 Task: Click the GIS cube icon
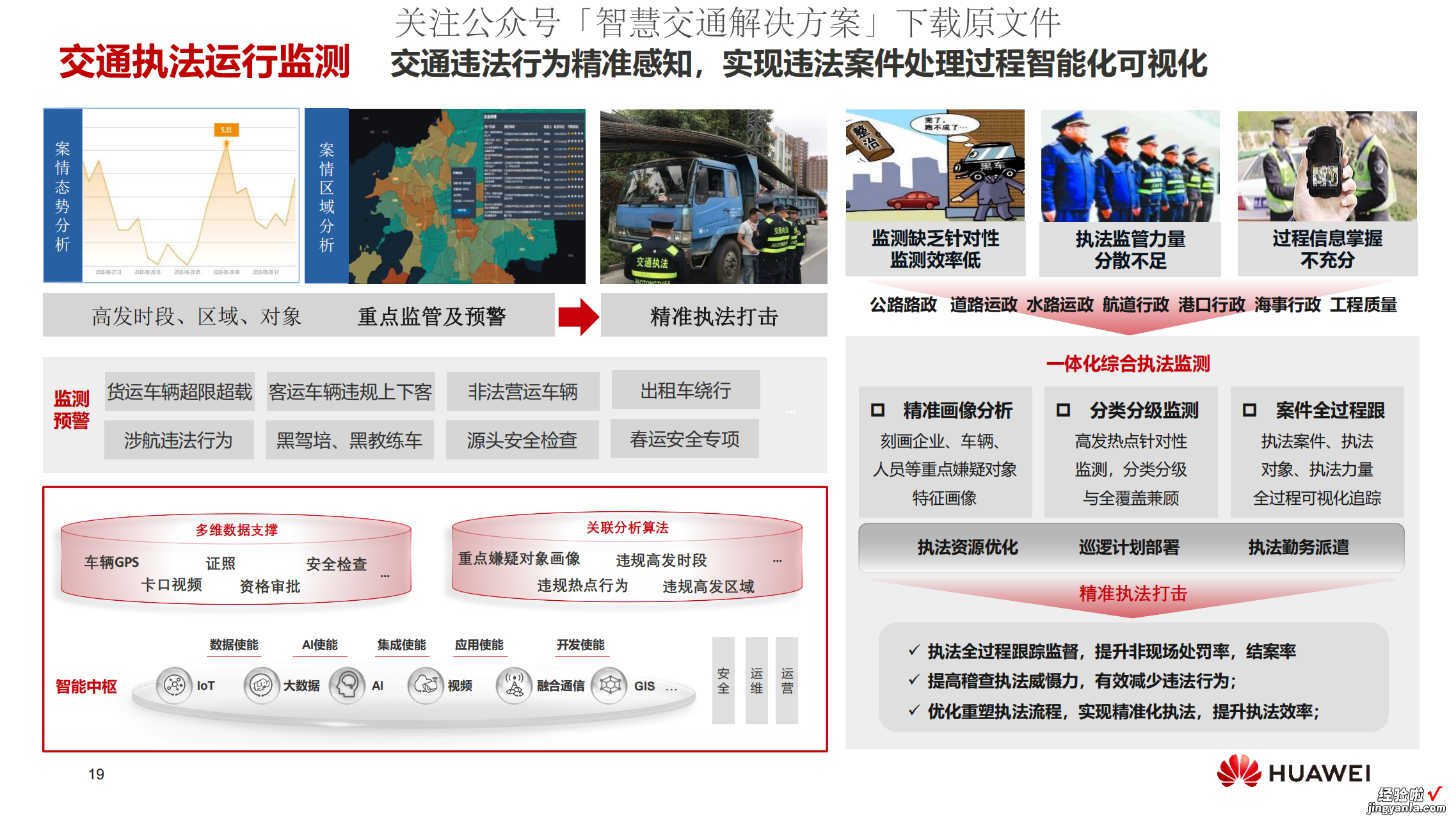point(609,685)
